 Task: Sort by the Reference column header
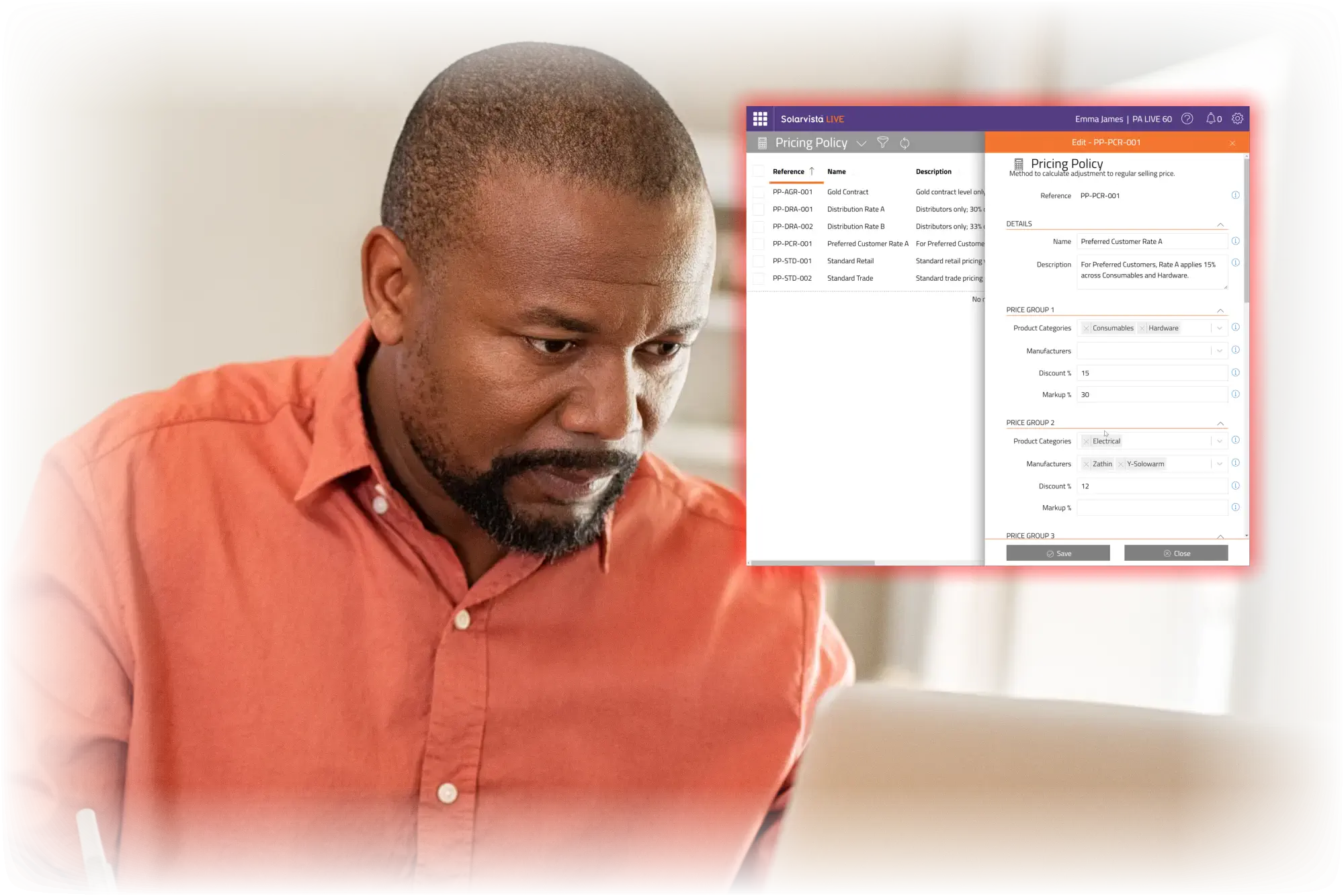(x=788, y=172)
